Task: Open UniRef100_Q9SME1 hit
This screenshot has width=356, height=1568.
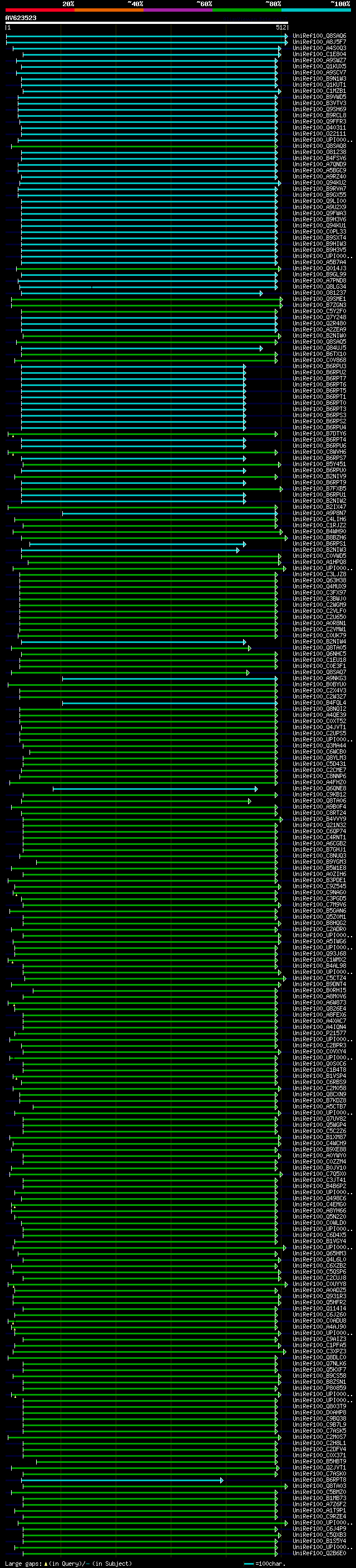Action: click(319, 299)
